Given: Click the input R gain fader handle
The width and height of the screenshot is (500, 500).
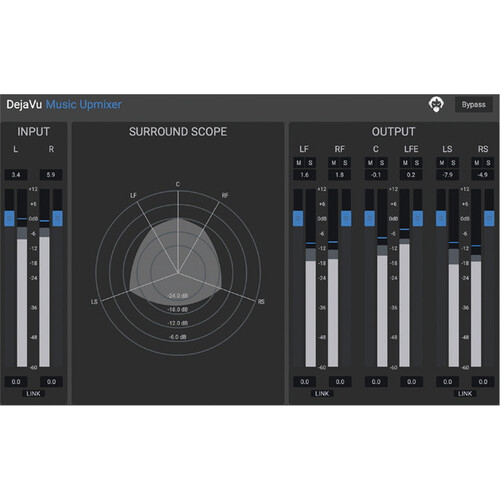Looking at the screenshot, I should (x=58, y=219).
